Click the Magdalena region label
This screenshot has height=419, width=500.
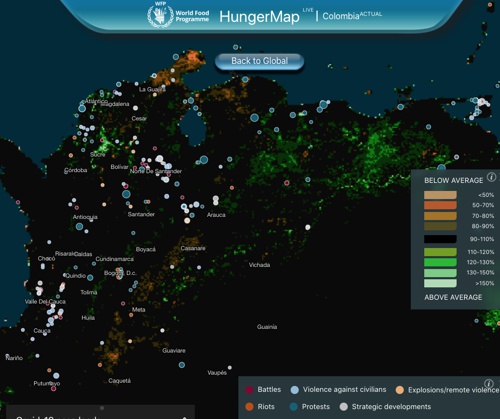coord(115,104)
